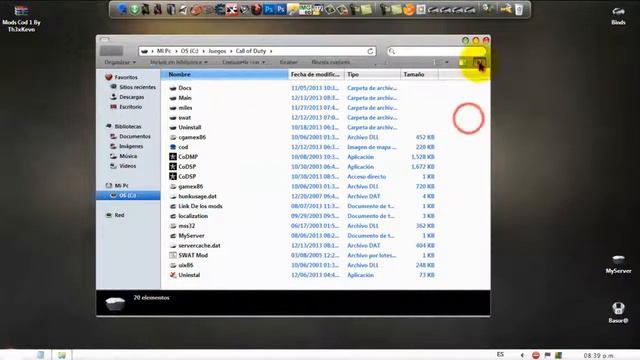Click the miles folder icon
The height and width of the screenshot is (360, 640).
[x=173, y=108]
